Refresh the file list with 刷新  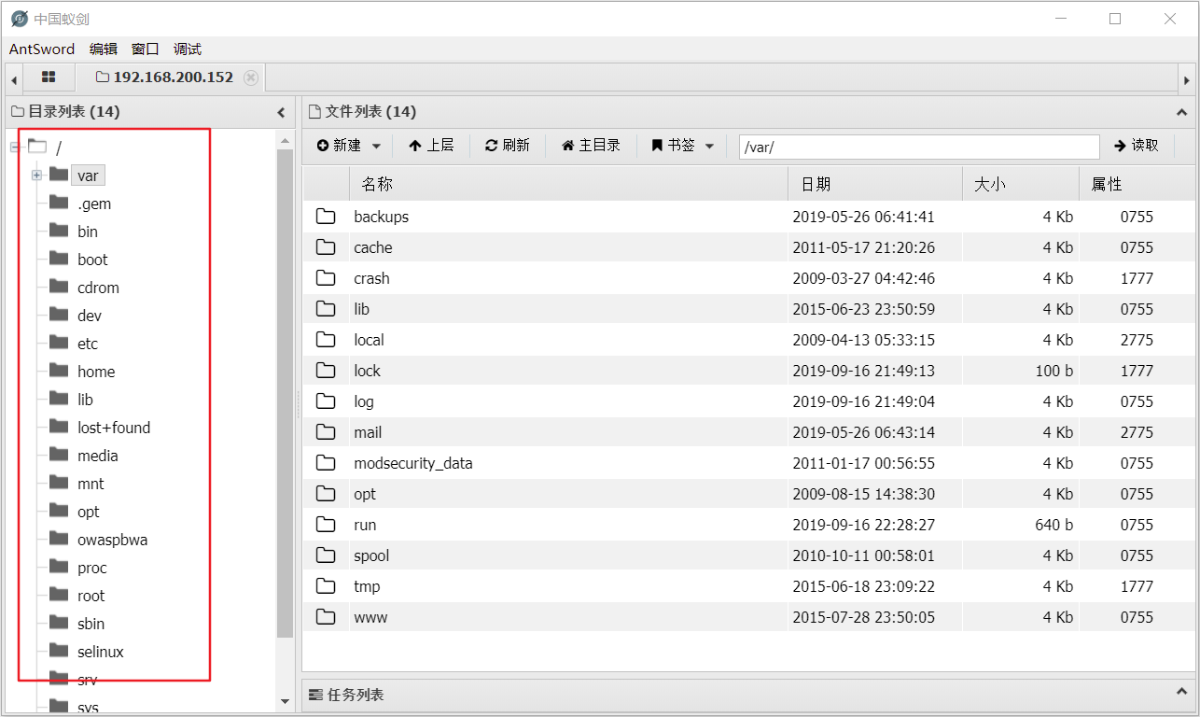(507, 146)
